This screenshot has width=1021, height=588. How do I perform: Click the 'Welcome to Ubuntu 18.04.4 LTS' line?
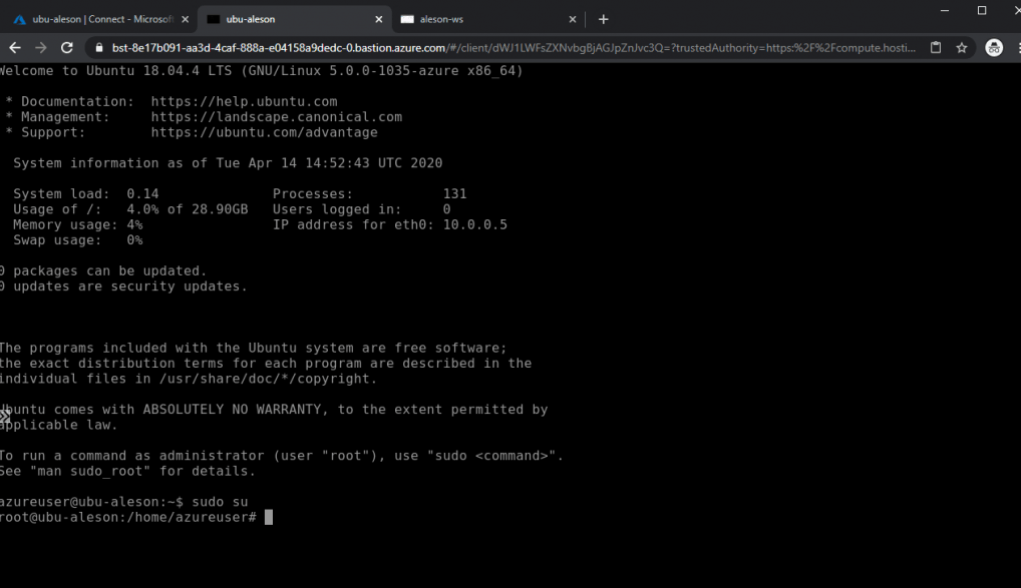(x=261, y=70)
